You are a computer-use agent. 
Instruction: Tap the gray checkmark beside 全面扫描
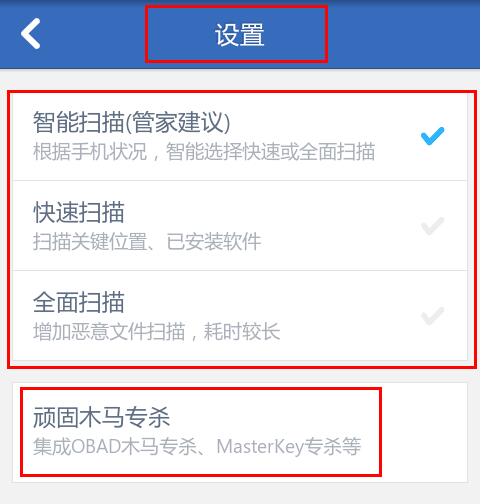432,316
